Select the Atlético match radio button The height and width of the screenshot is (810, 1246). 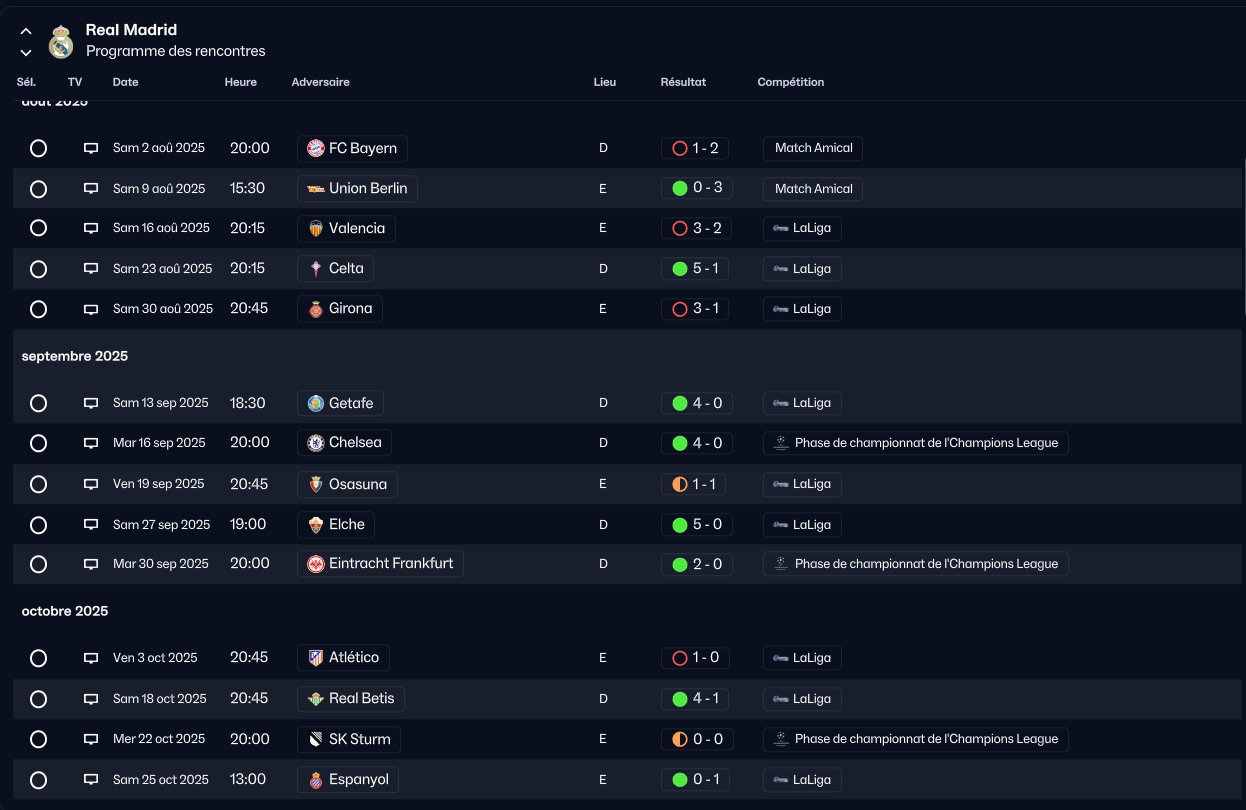pyautogui.click(x=39, y=659)
